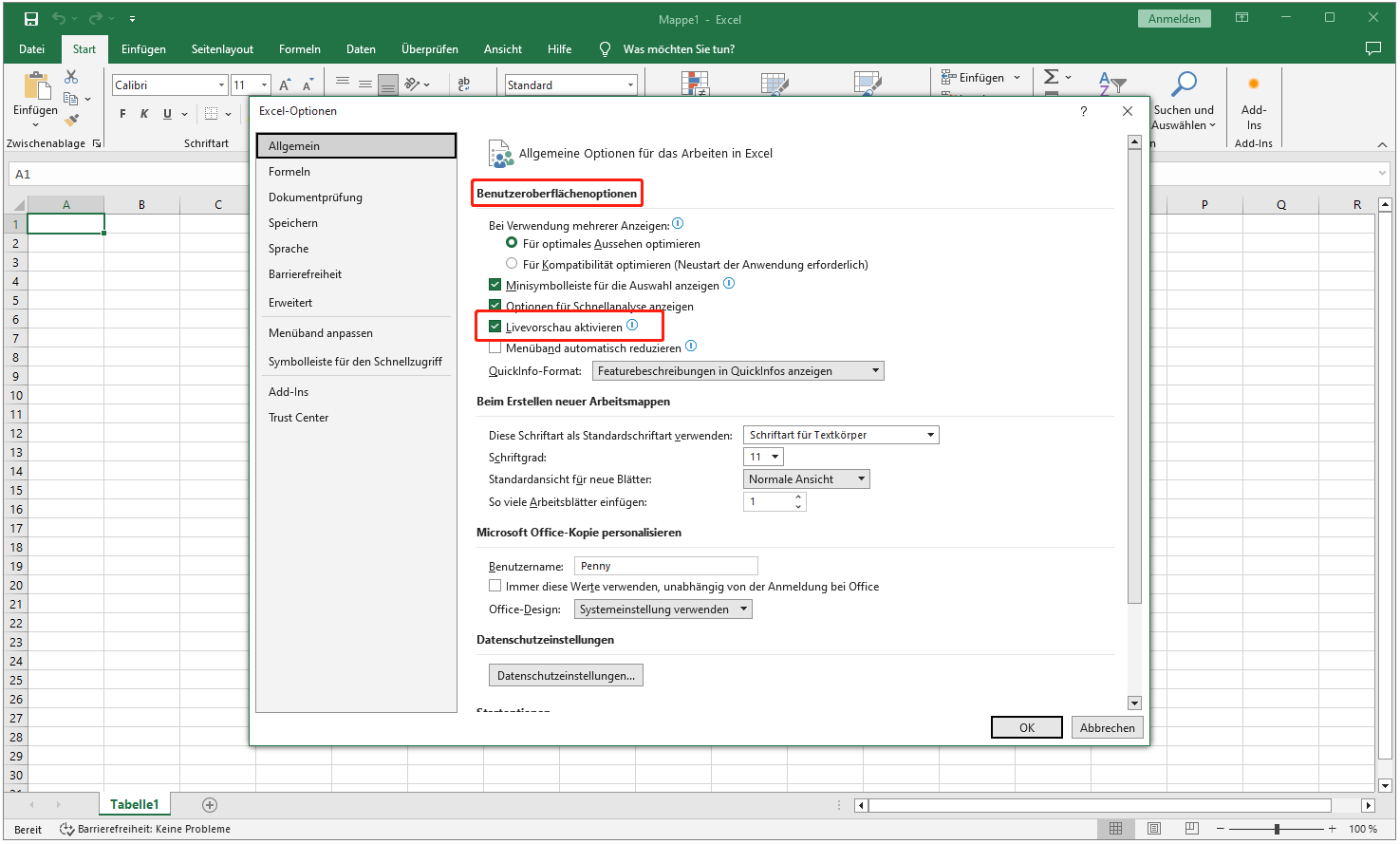The image size is (1400, 844).
Task: Open Normale Ansicht dropdown
Action: (x=807, y=479)
